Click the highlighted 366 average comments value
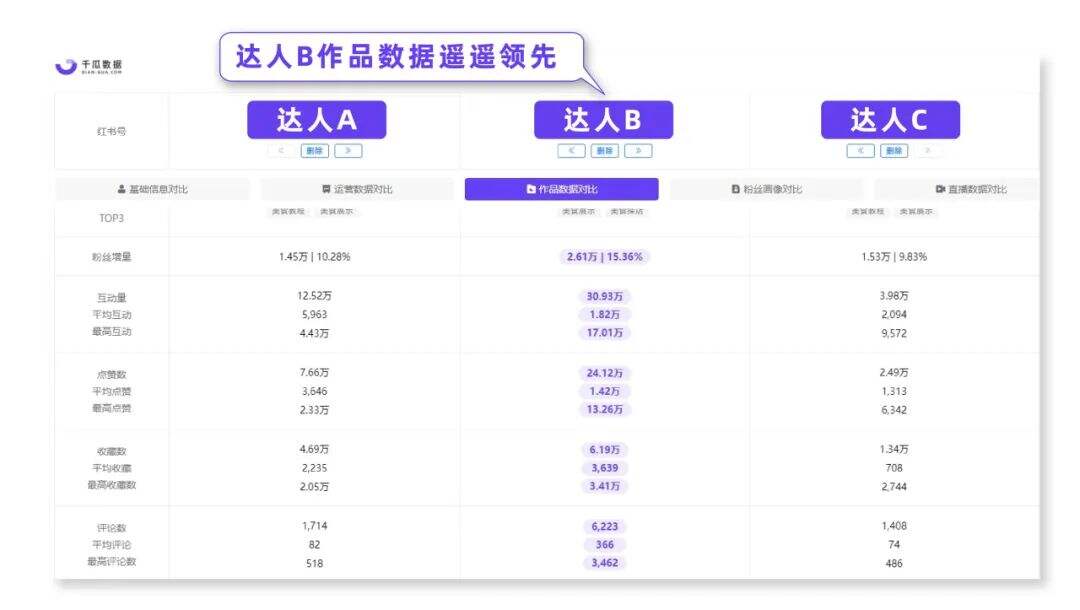 (x=605, y=545)
